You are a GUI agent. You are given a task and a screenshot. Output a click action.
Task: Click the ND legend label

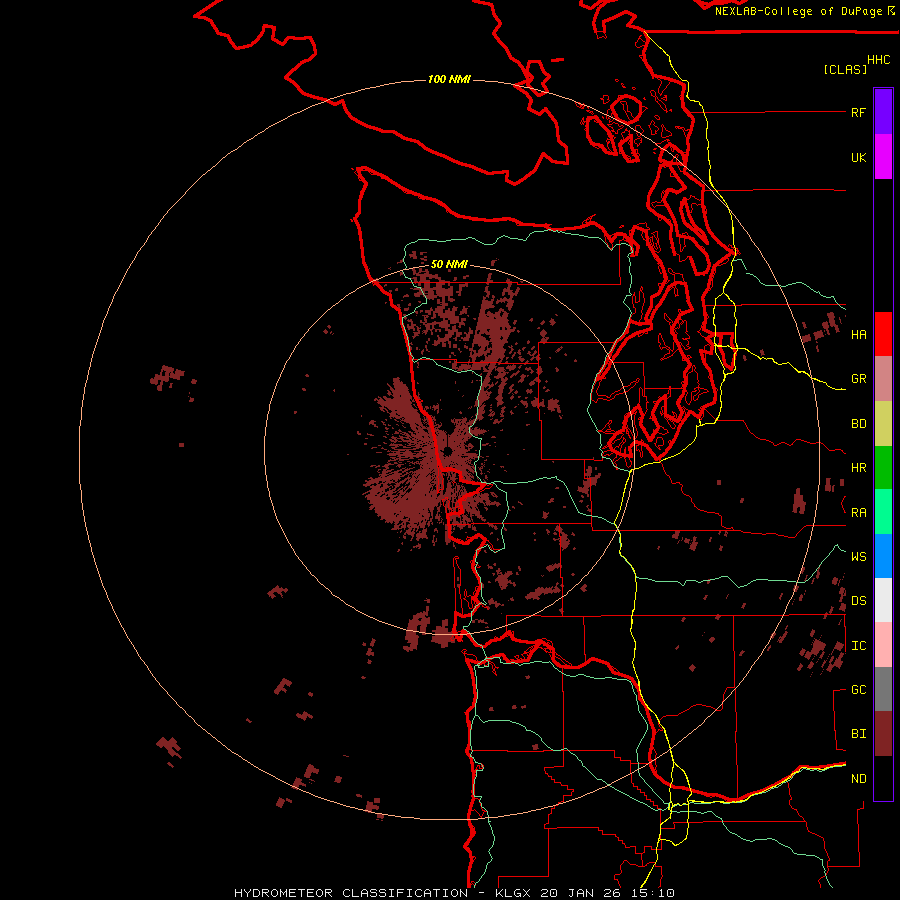click(858, 779)
